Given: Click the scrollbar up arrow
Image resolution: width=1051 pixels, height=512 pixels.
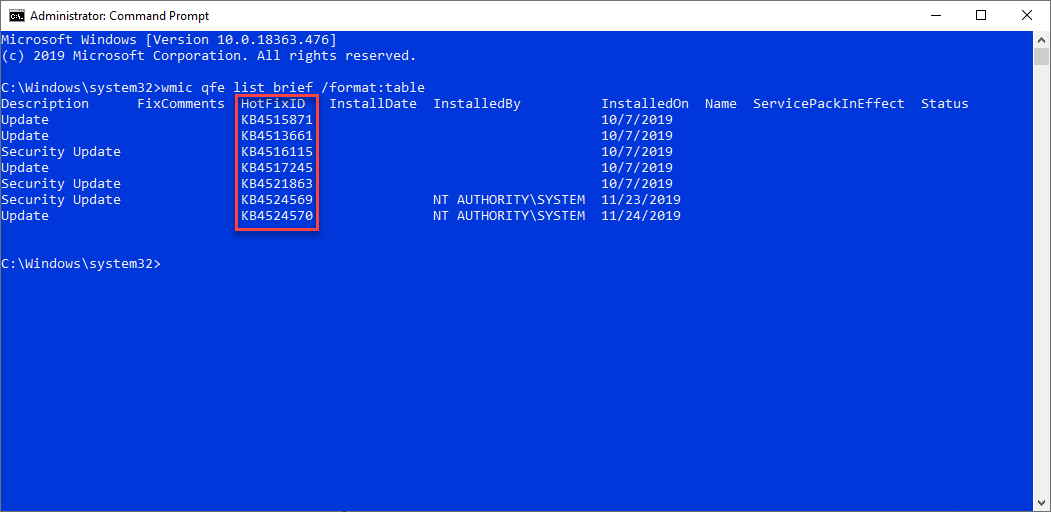Looking at the screenshot, I should click(x=1041, y=39).
